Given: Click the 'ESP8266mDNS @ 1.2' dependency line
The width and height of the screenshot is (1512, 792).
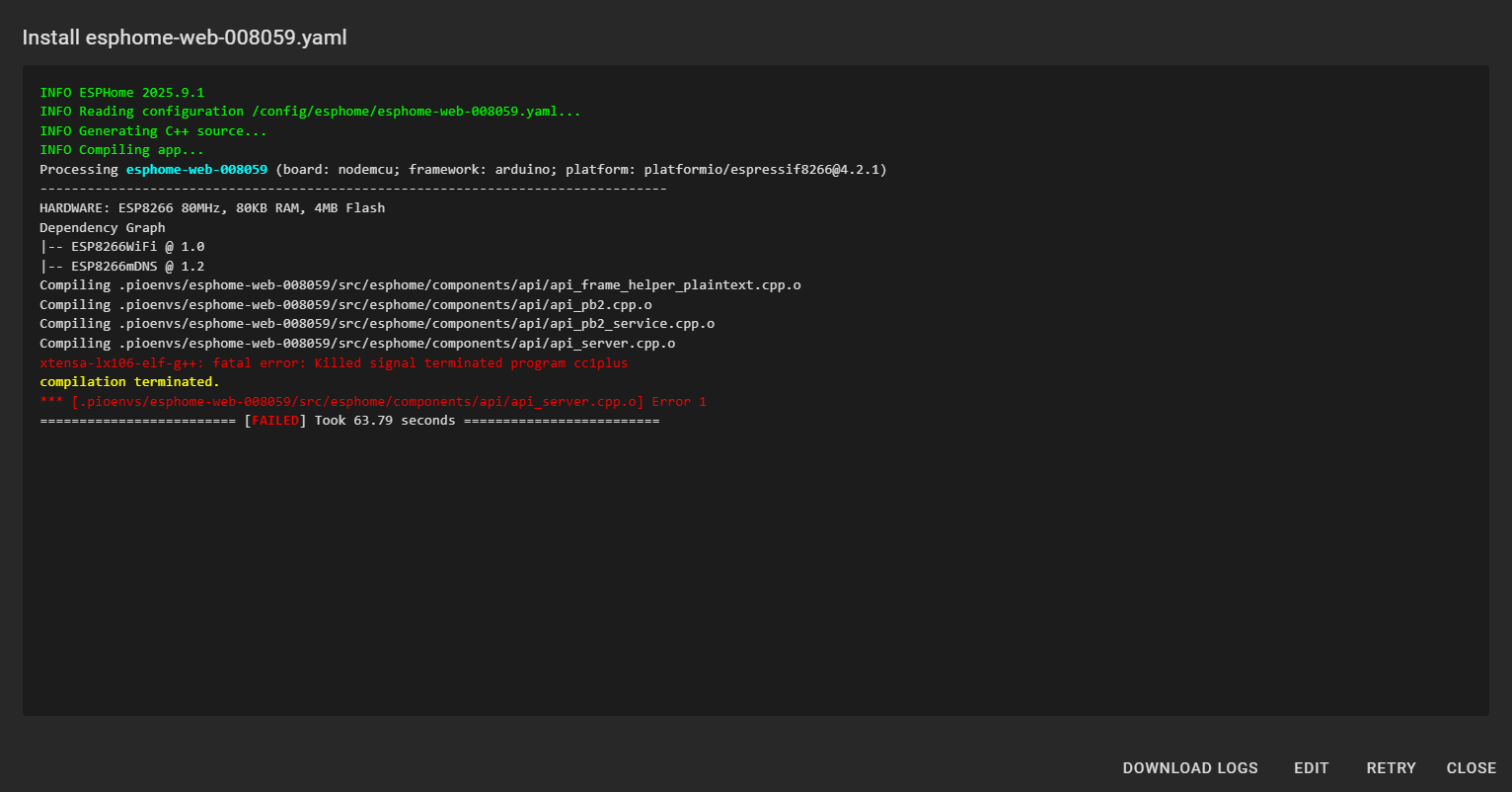Looking at the screenshot, I should tap(122, 266).
